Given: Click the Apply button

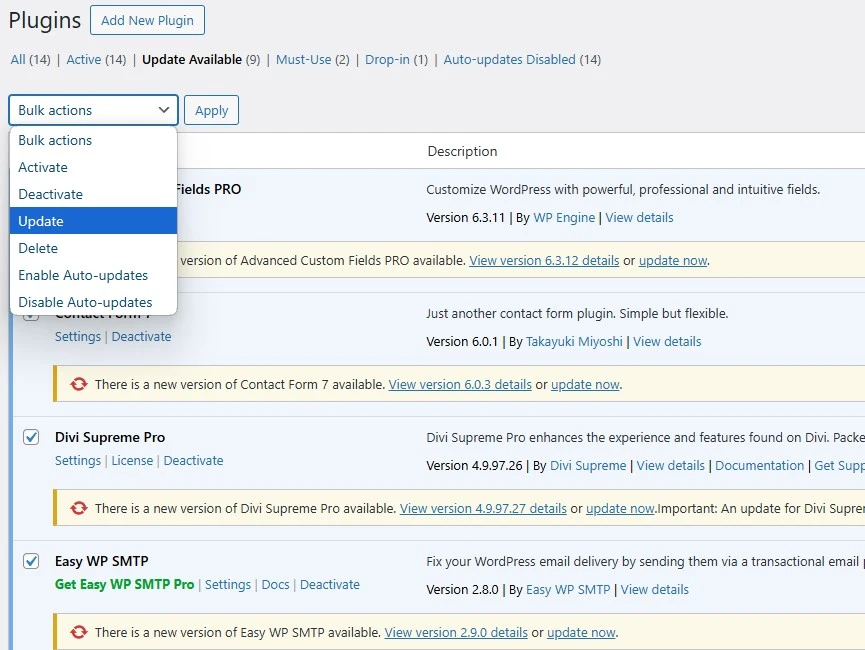Looking at the screenshot, I should coord(211,110).
